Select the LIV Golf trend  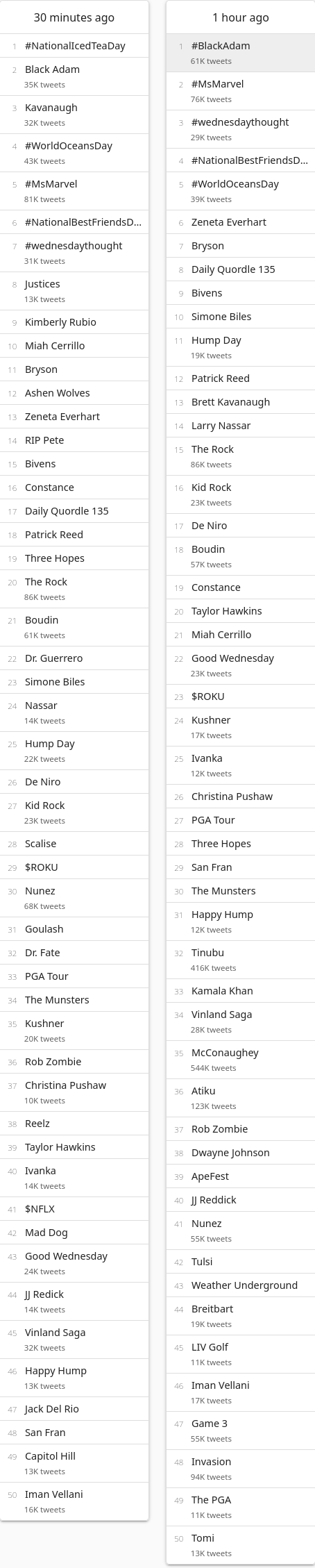click(241, 1354)
